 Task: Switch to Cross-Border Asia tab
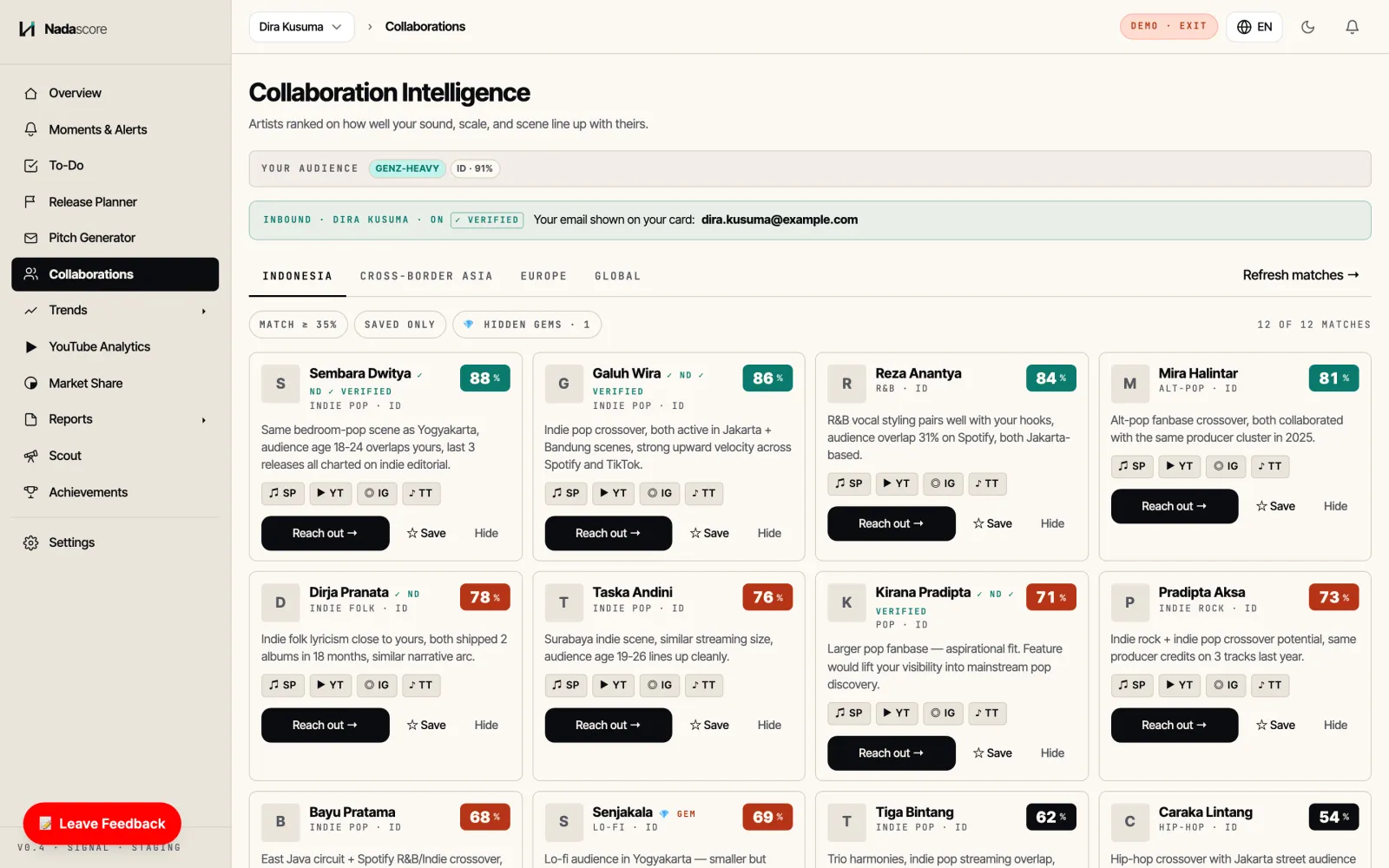(x=426, y=276)
